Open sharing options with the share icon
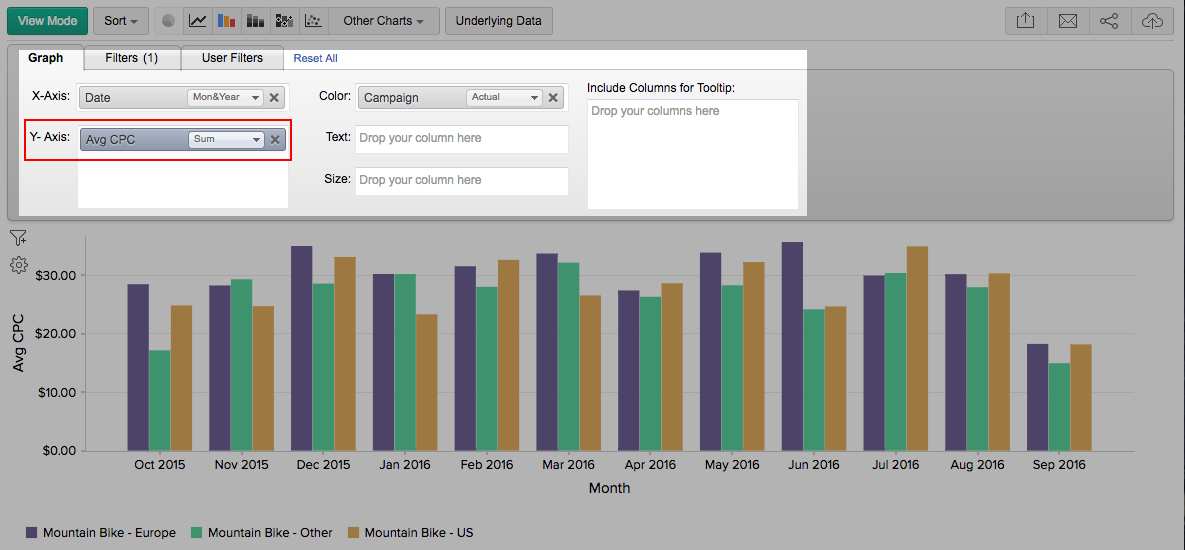Screen dimensions: 1185x550 point(1109,21)
